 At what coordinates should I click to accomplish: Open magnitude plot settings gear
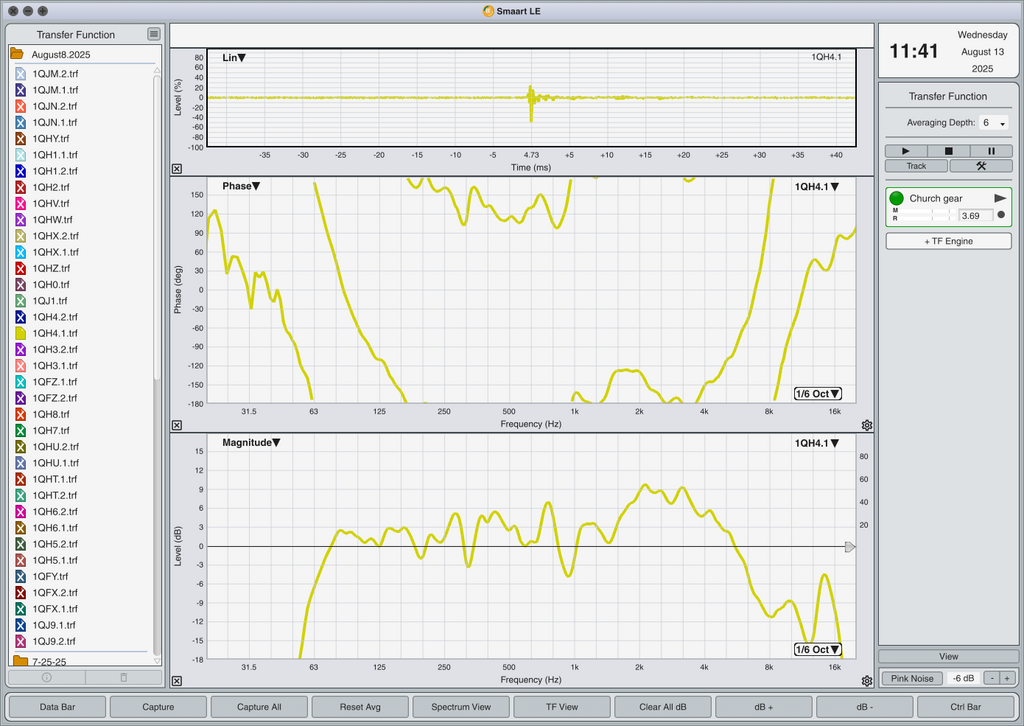pos(867,681)
